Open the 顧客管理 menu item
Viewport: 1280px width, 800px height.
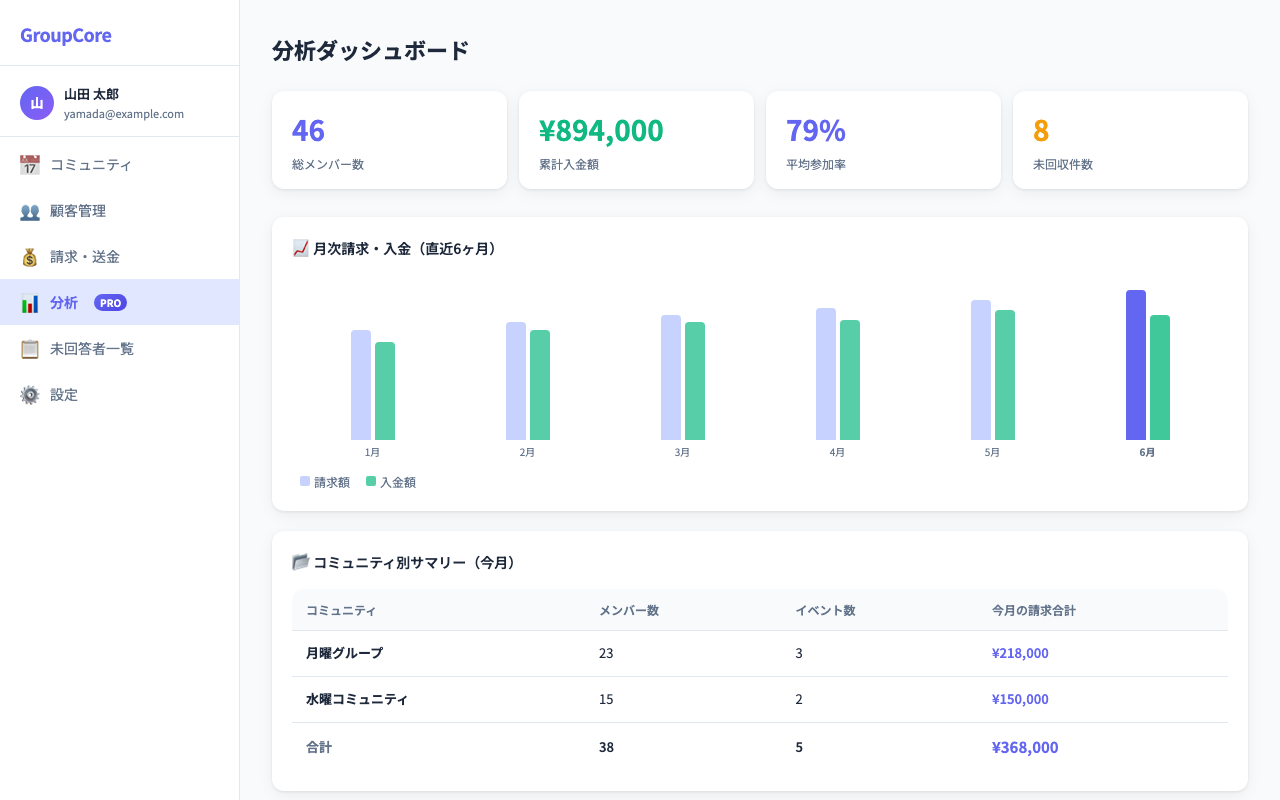point(119,211)
